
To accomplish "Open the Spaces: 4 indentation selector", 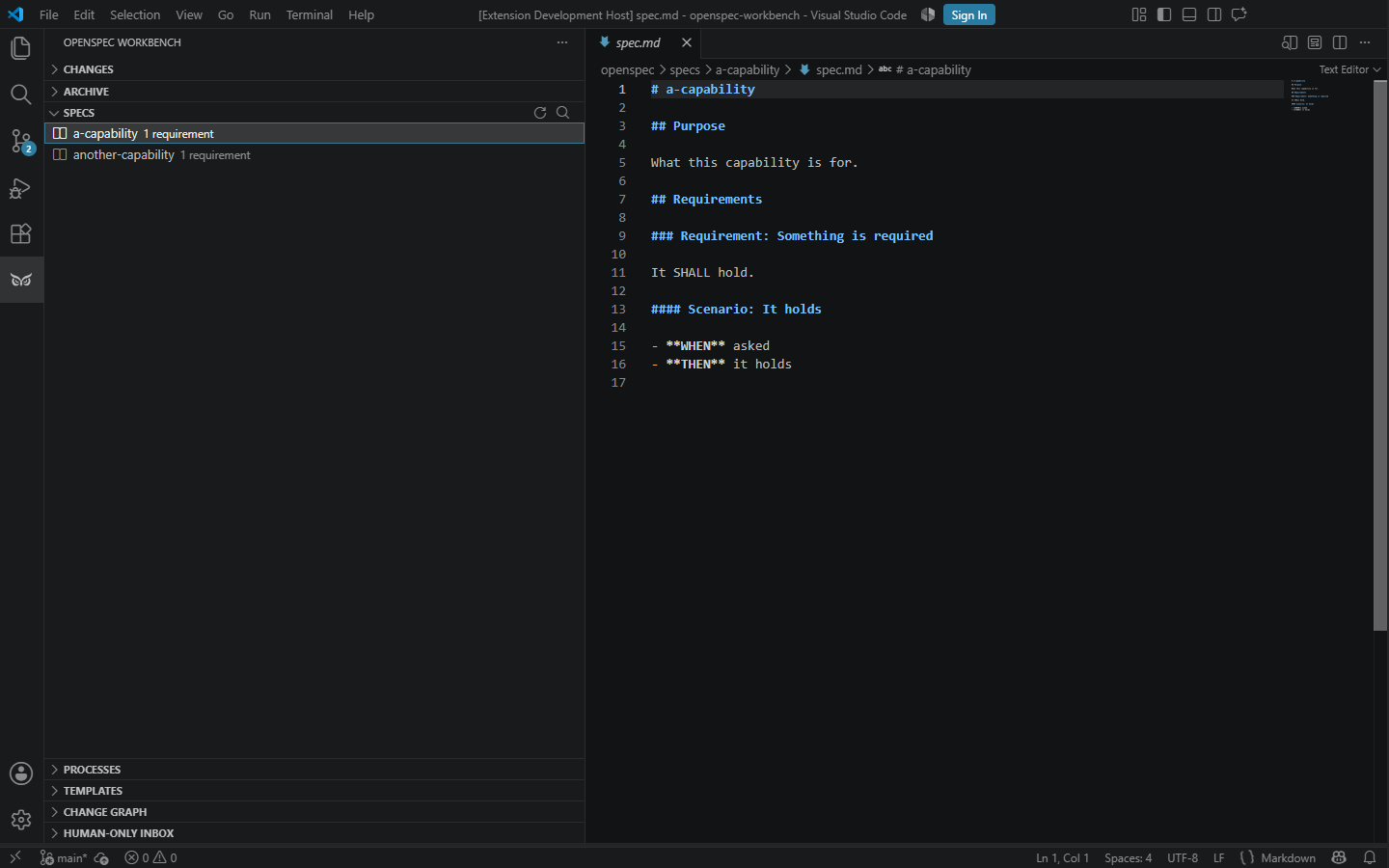I will (1128, 857).
